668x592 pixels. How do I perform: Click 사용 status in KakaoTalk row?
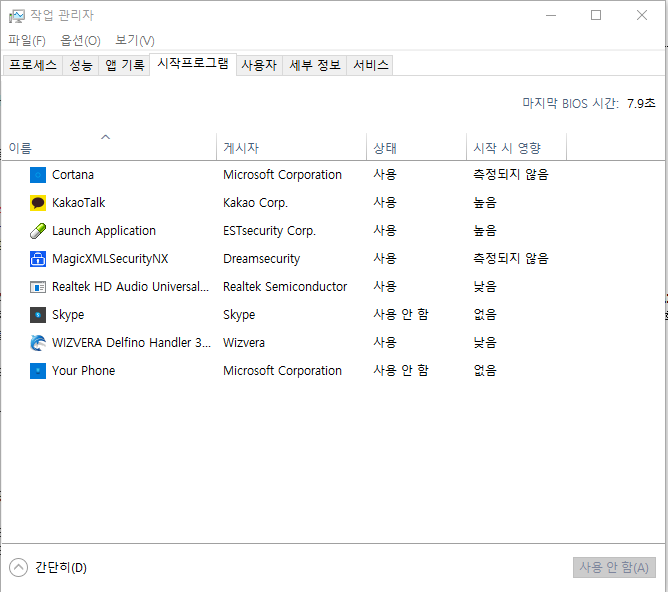(x=385, y=203)
